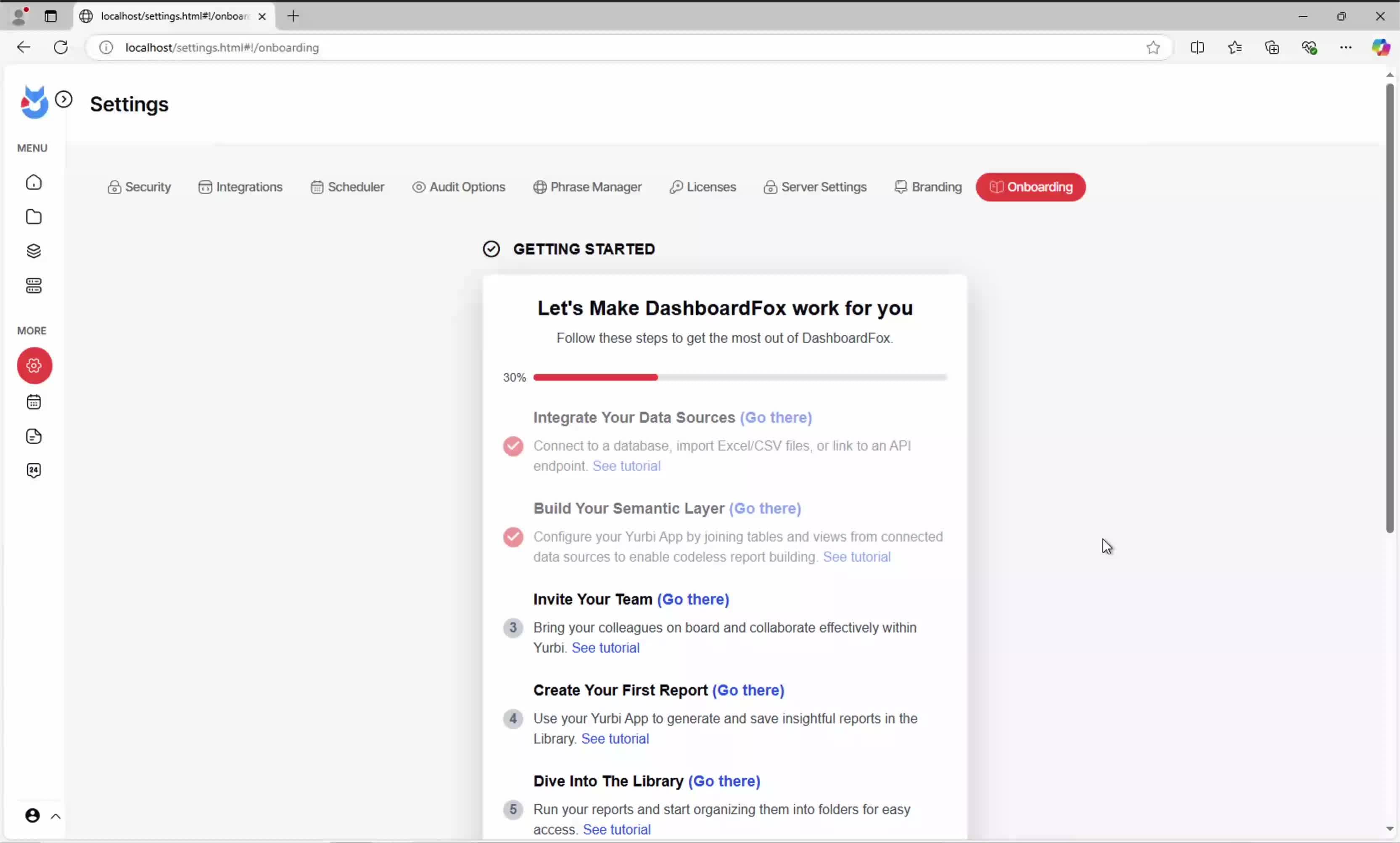Open browser Settings and more menu
Screen dimensions: 1400x843
(1345, 48)
